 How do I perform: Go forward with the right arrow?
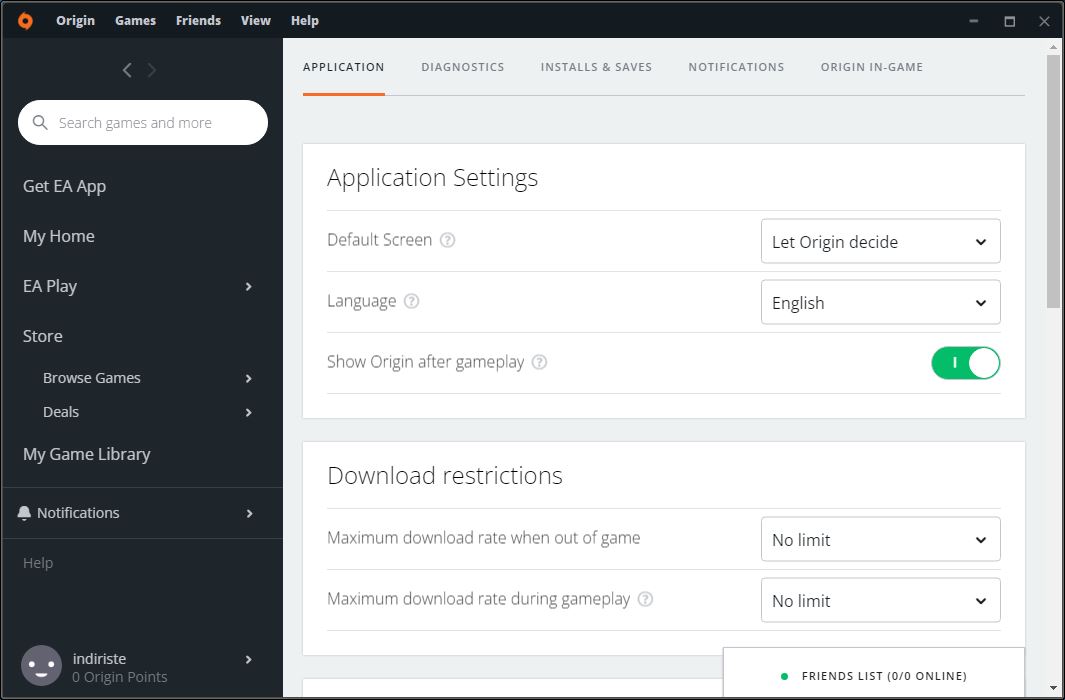[151, 70]
